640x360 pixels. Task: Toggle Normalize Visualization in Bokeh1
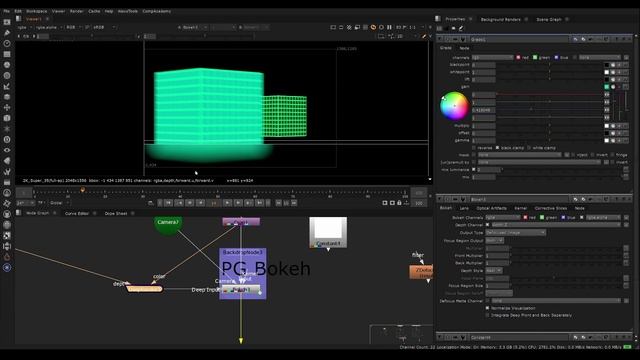coord(487,308)
